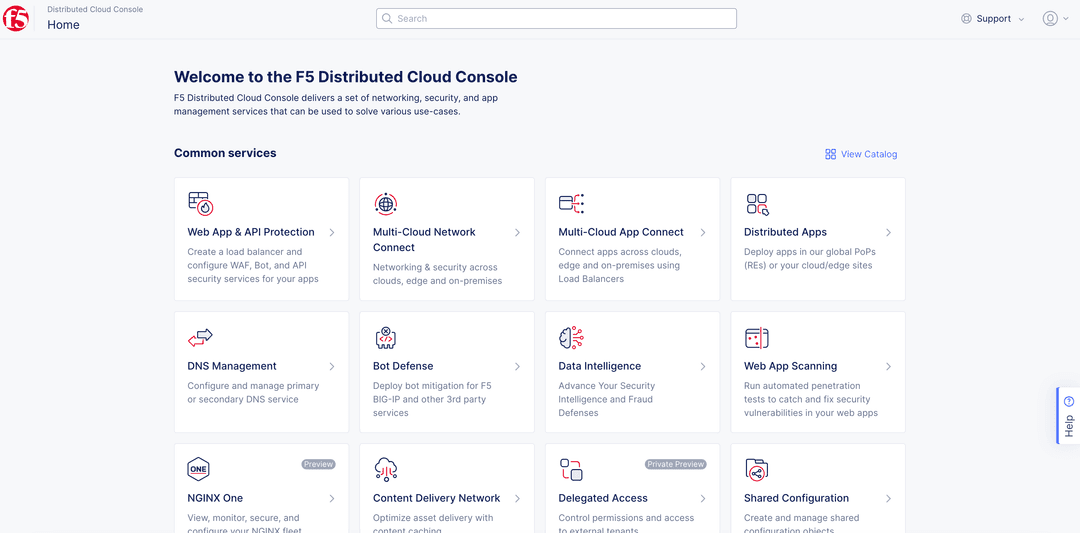Click the Shared Configuration icon
The width and height of the screenshot is (1080, 533).
(x=757, y=469)
